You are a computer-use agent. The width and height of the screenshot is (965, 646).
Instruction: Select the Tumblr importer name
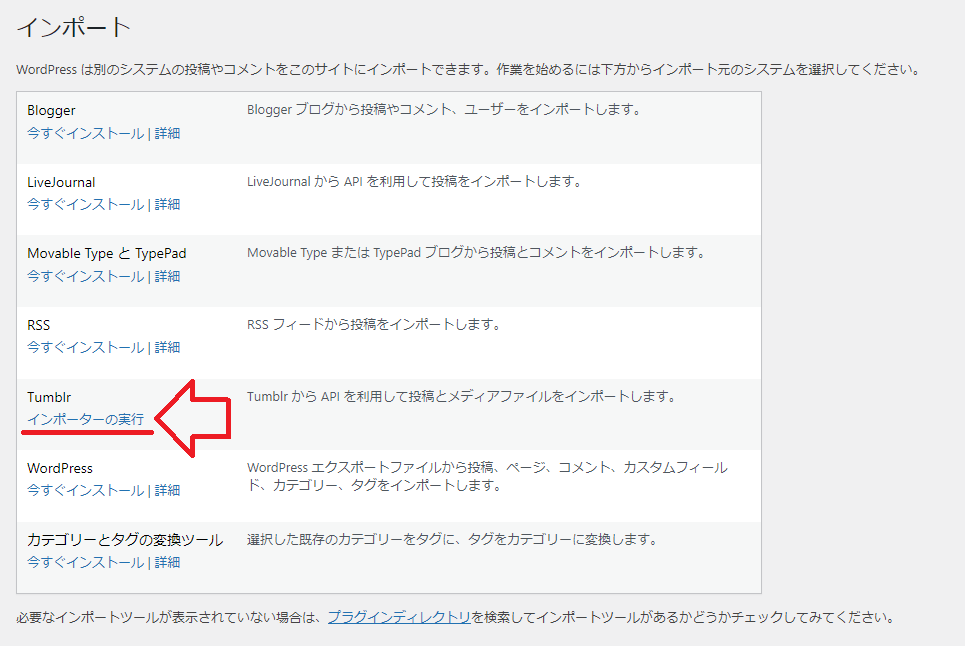tap(49, 397)
